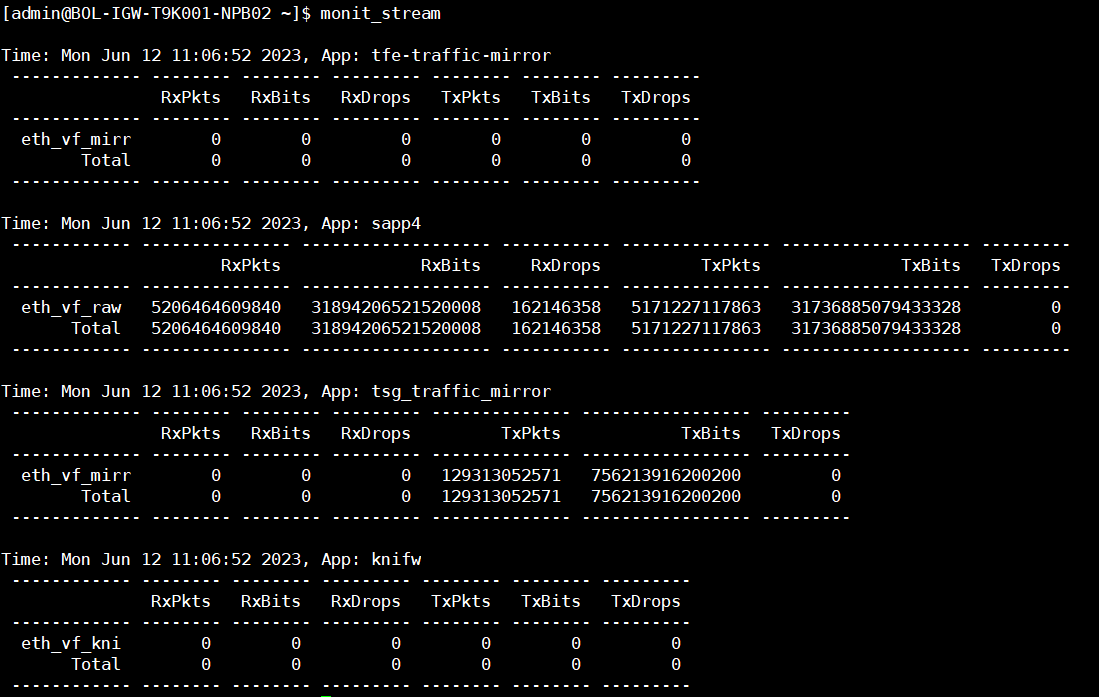Click RxBits value in sapp4 Total row
This screenshot has width=1099, height=697.
[x=396, y=328]
